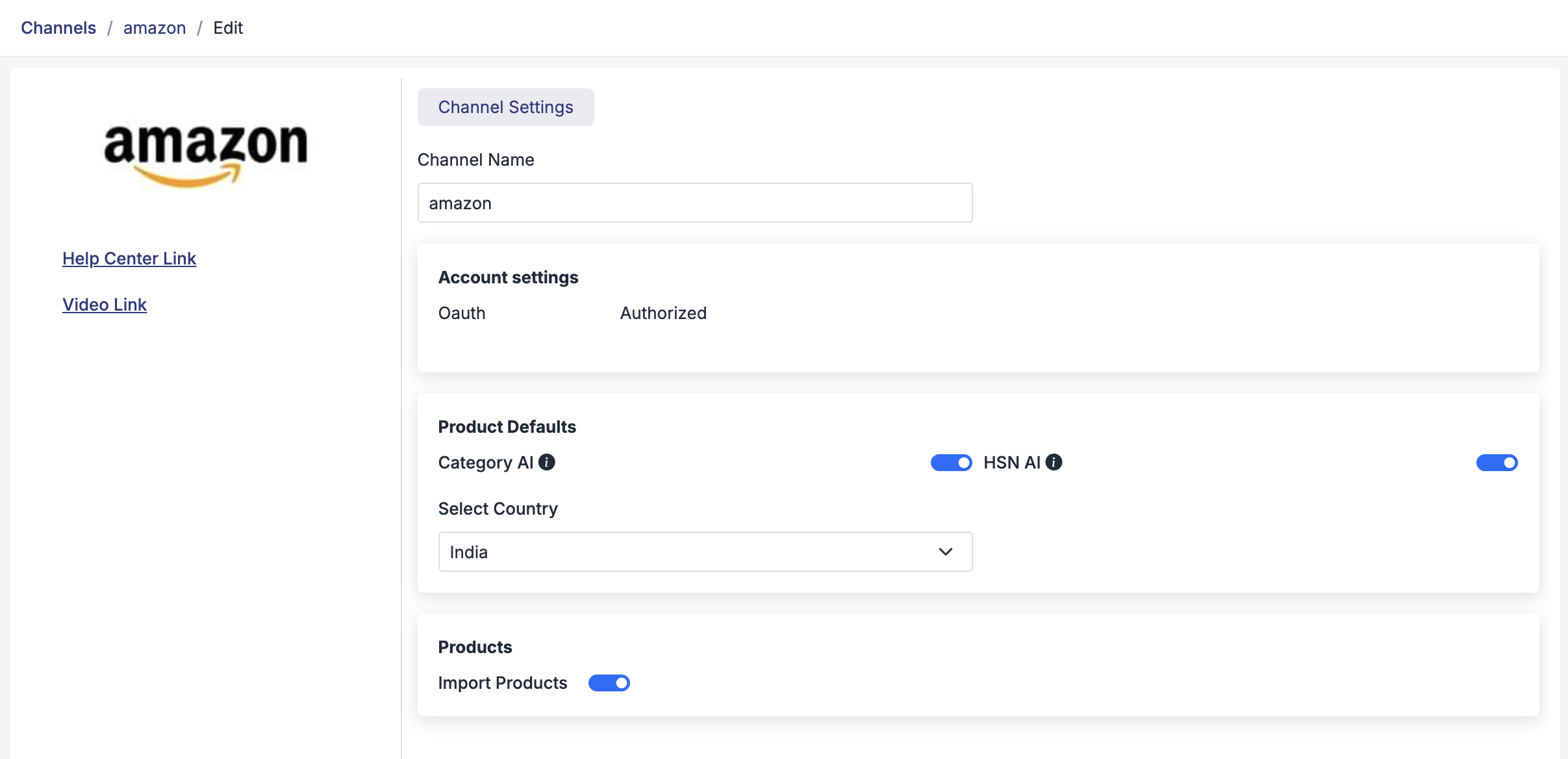The height and width of the screenshot is (759, 1568).
Task: Toggle the Category AI switch
Action: [x=951, y=463]
